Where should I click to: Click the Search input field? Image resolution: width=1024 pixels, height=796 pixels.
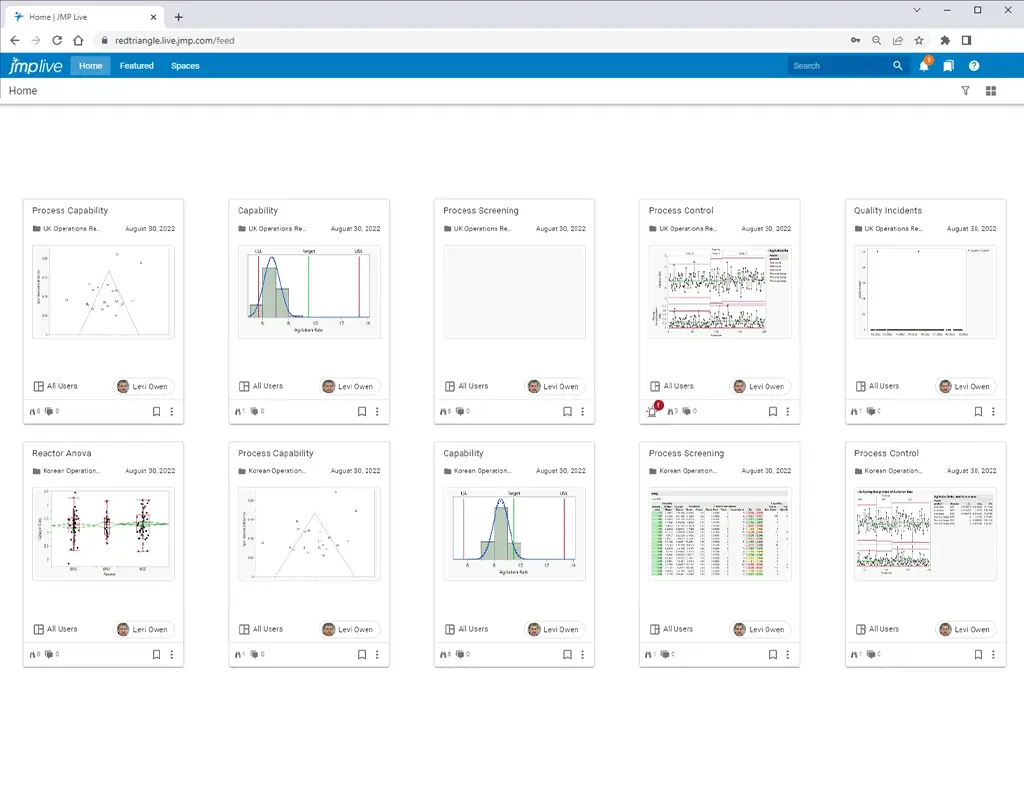click(x=837, y=66)
